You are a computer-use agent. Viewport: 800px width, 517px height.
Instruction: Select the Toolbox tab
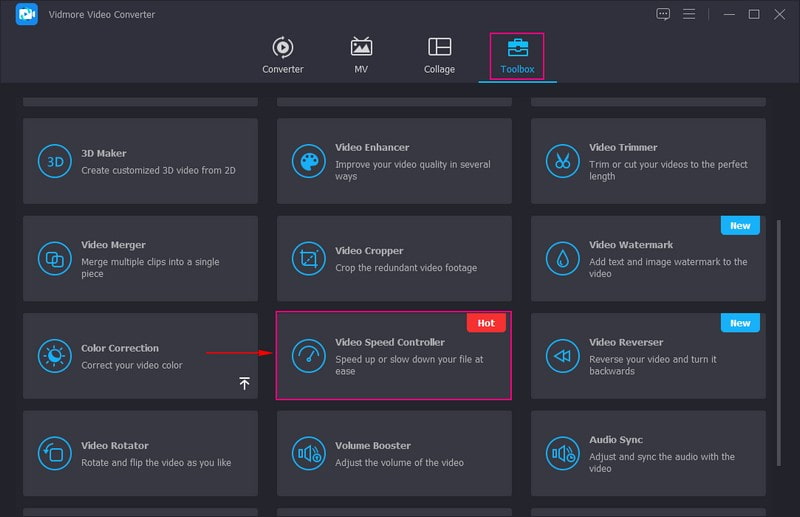(x=517, y=56)
